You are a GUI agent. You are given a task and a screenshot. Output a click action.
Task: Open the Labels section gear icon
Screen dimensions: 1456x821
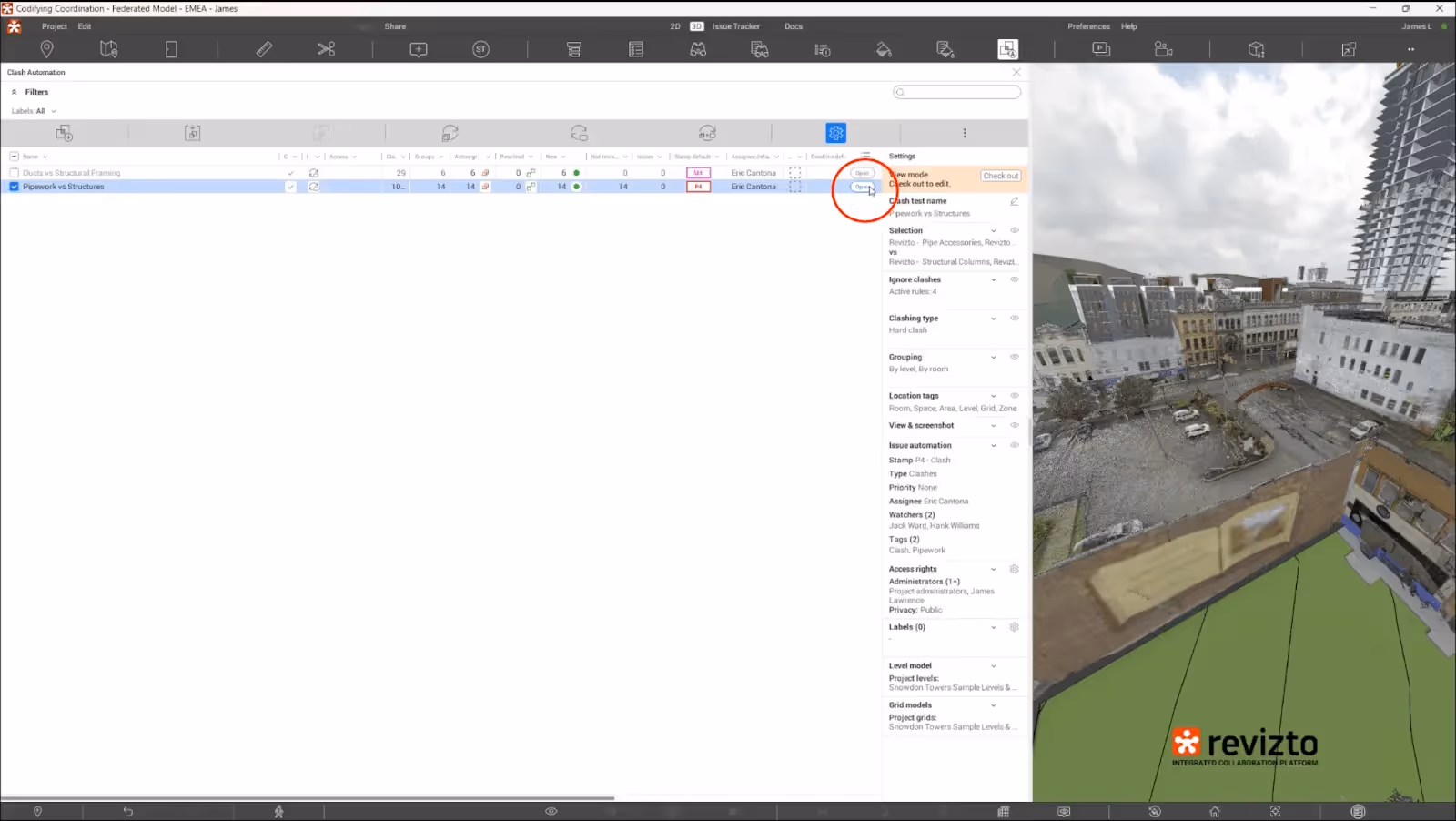(1014, 627)
